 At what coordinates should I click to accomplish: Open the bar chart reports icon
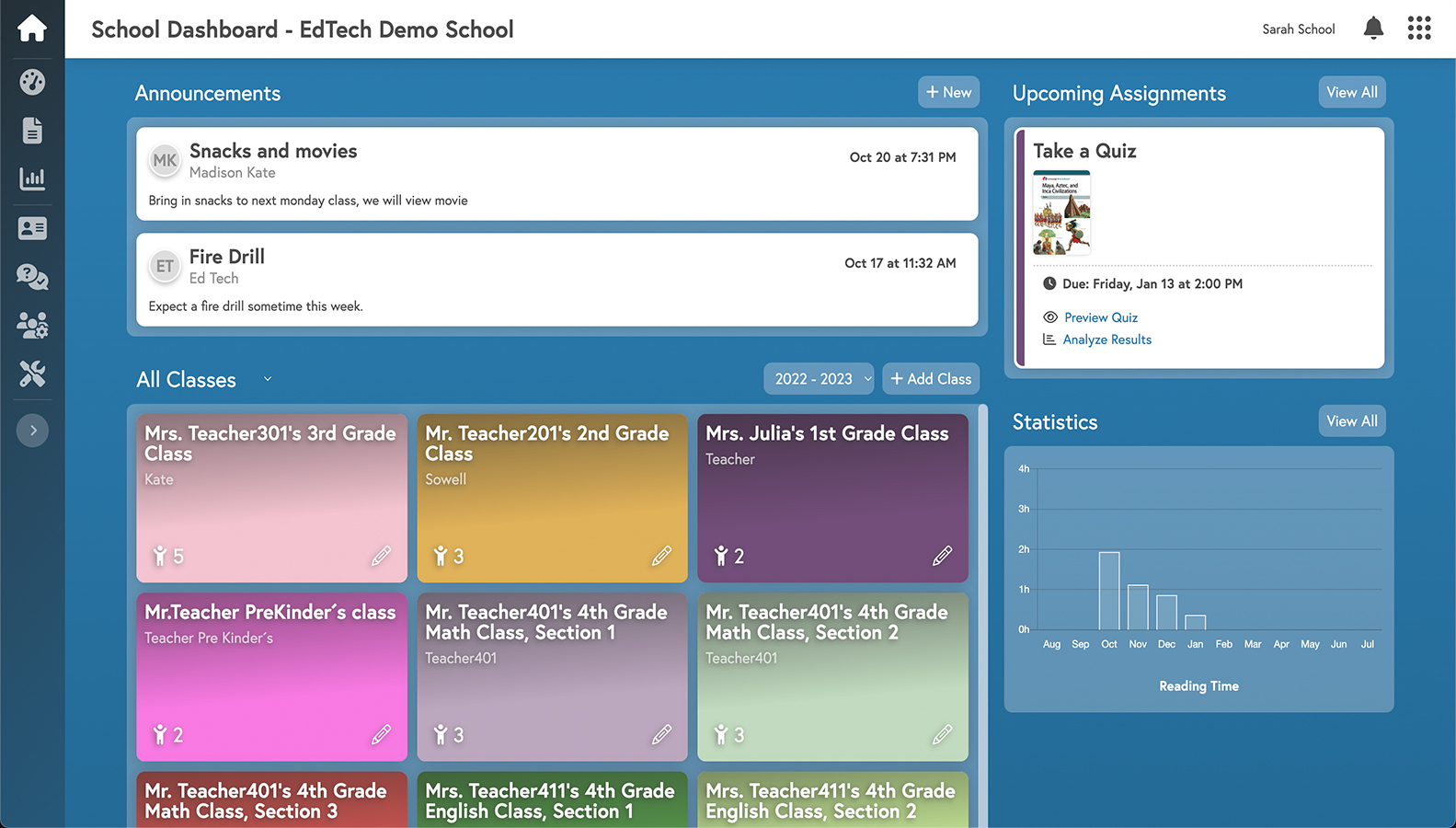[x=32, y=178]
